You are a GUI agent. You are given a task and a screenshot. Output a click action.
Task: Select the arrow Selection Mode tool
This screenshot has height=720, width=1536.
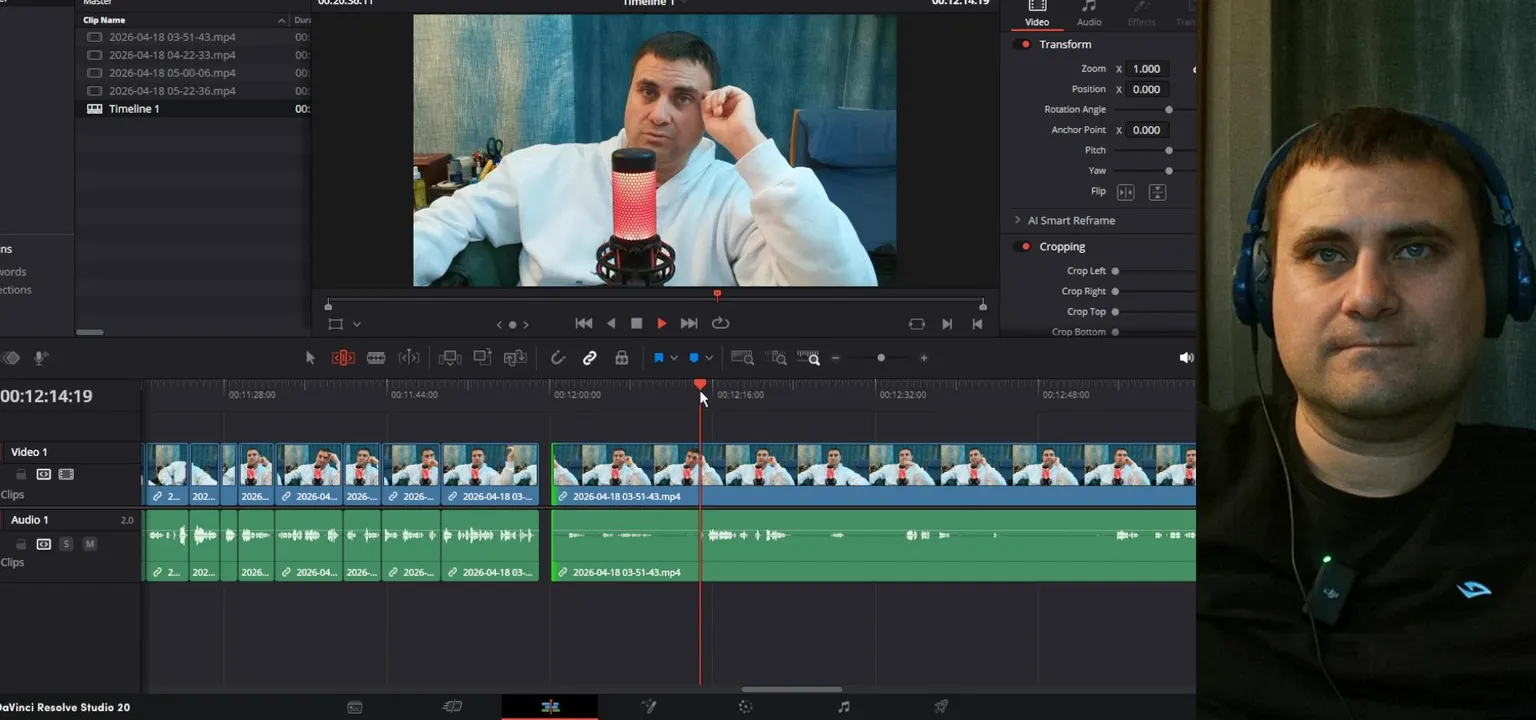[x=310, y=358]
